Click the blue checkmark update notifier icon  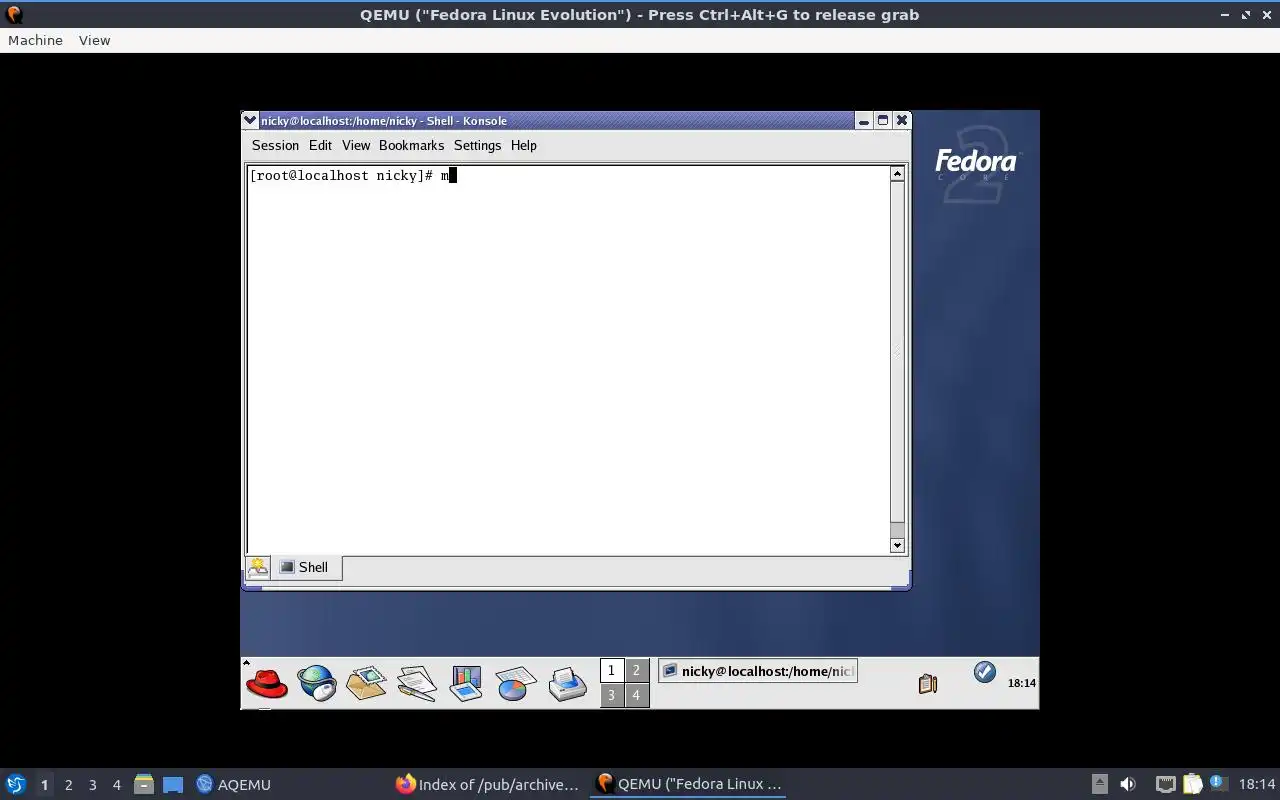(985, 672)
